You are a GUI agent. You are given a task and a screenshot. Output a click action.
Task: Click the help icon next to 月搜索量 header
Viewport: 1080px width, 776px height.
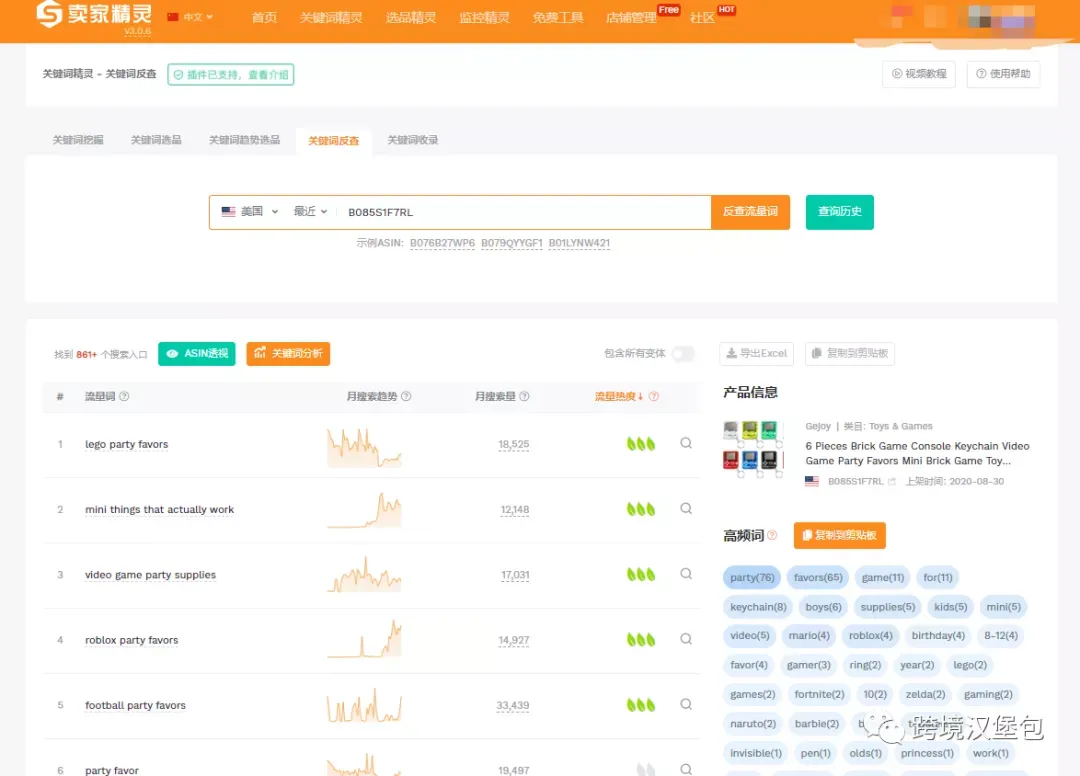pyautogui.click(x=524, y=396)
